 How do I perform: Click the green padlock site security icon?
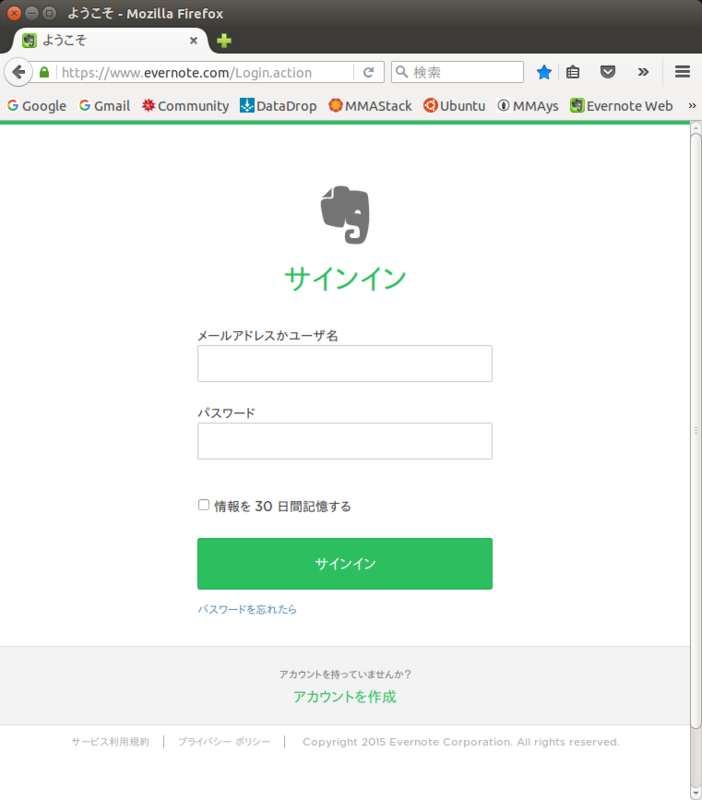44,72
